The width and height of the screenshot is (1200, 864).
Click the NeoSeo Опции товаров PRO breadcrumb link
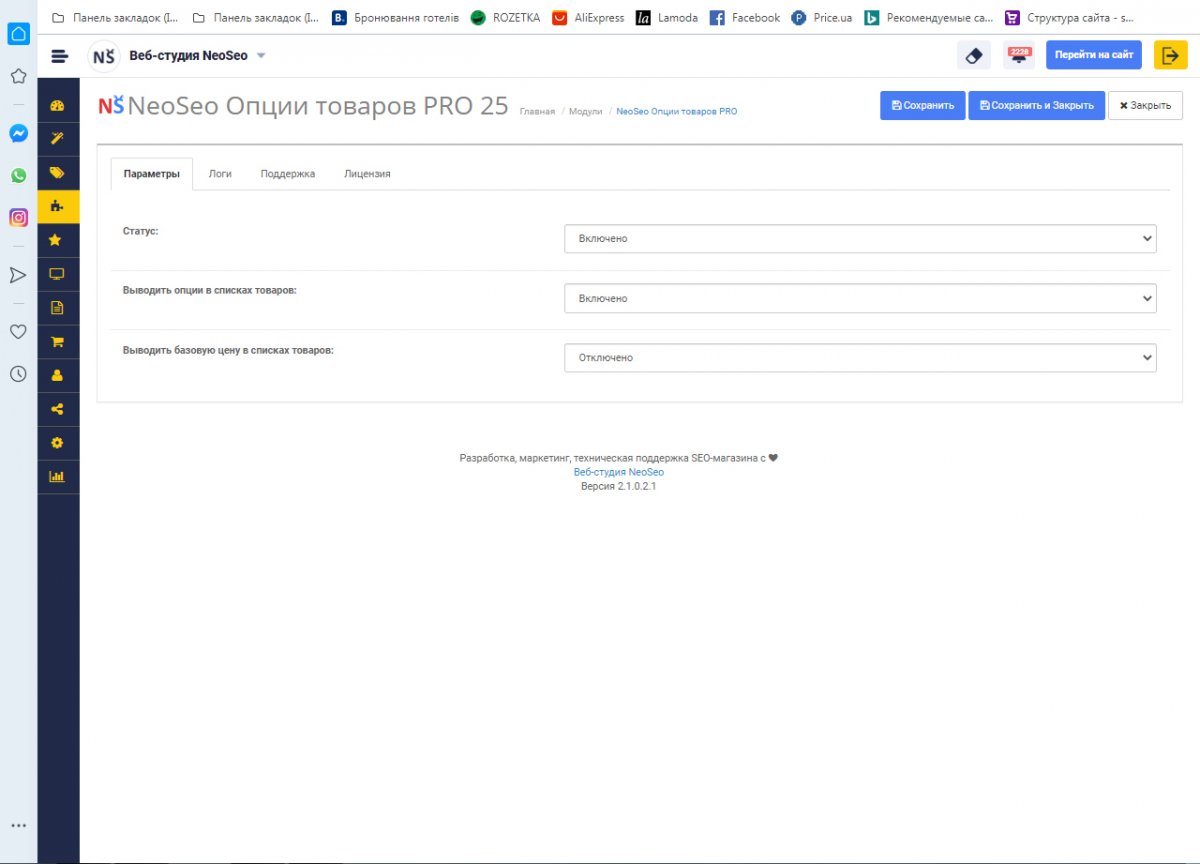(677, 111)
